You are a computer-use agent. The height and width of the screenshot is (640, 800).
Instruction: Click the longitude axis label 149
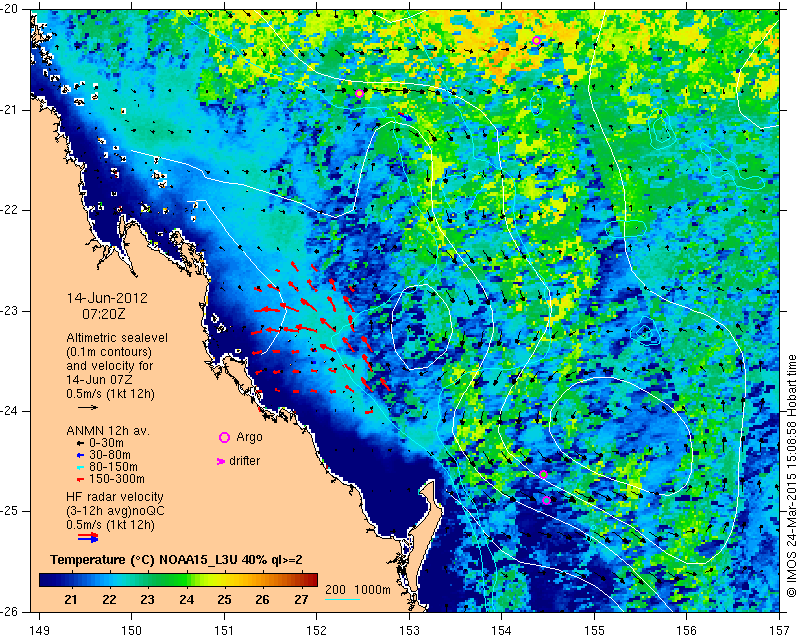(39, 631)
